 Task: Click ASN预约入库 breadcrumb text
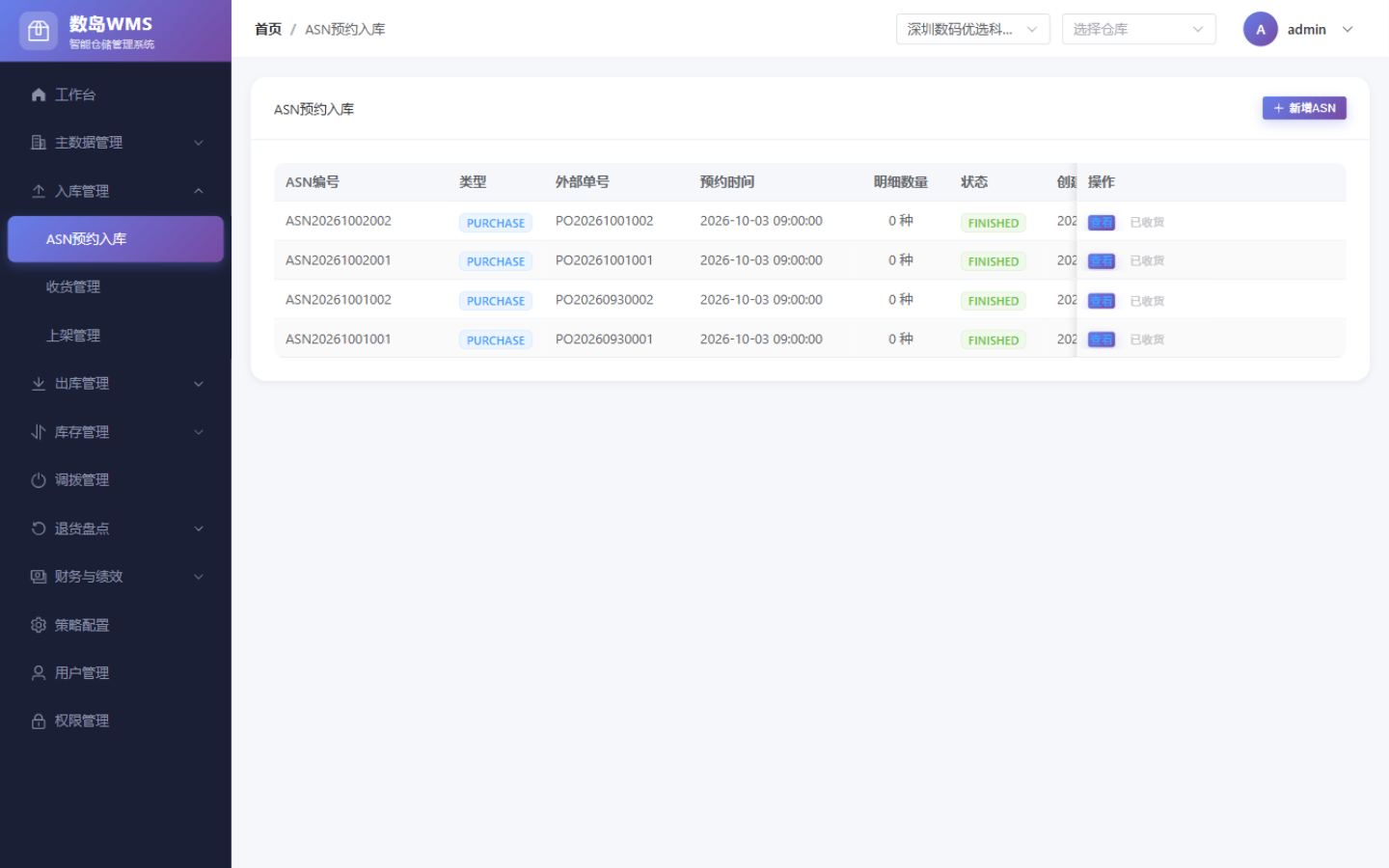(x=345, y=30)
